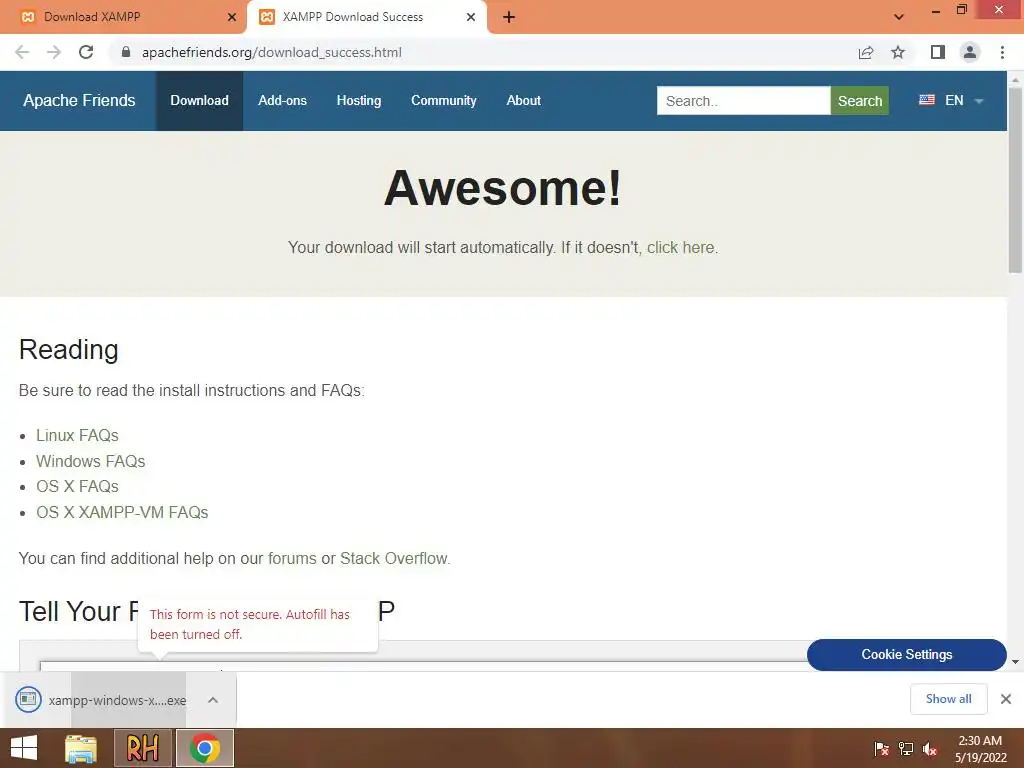Open the Community nav item
This screenshot has height=768, width=1024.
[443, 101]
